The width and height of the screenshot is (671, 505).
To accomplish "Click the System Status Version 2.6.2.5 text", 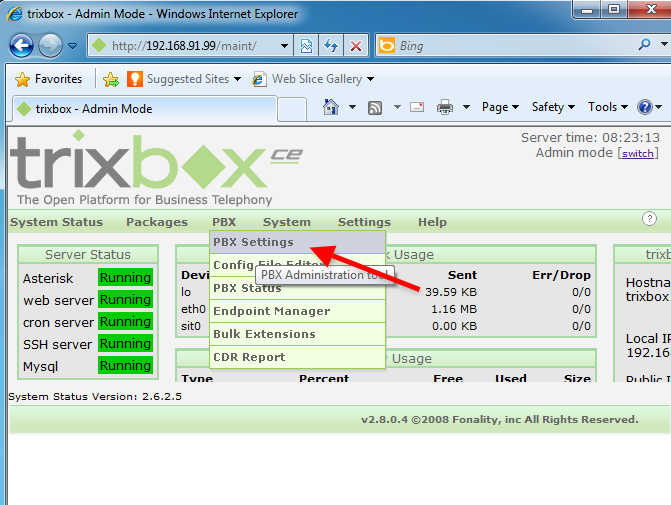I will pyautogui.click(x=95, y=397).
